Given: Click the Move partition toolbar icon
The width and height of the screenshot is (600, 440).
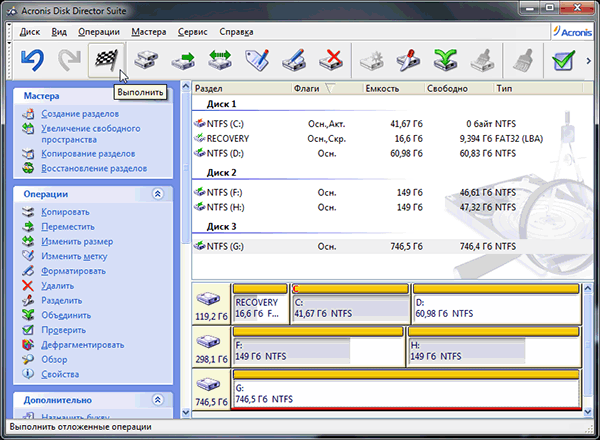Looking at the screenshot, I should click(183, 60).
